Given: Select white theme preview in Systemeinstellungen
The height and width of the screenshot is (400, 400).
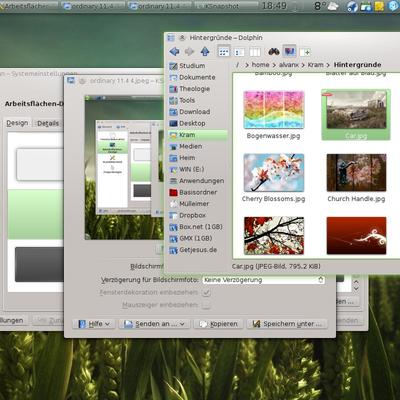Looking at the screenshot, I should (x=40, y=165).
